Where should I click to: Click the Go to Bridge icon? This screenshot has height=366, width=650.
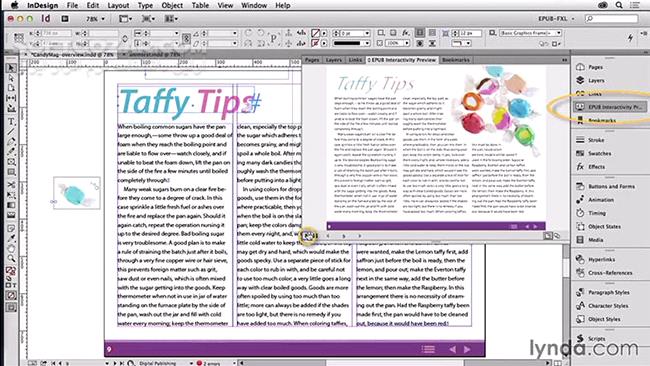65,19
